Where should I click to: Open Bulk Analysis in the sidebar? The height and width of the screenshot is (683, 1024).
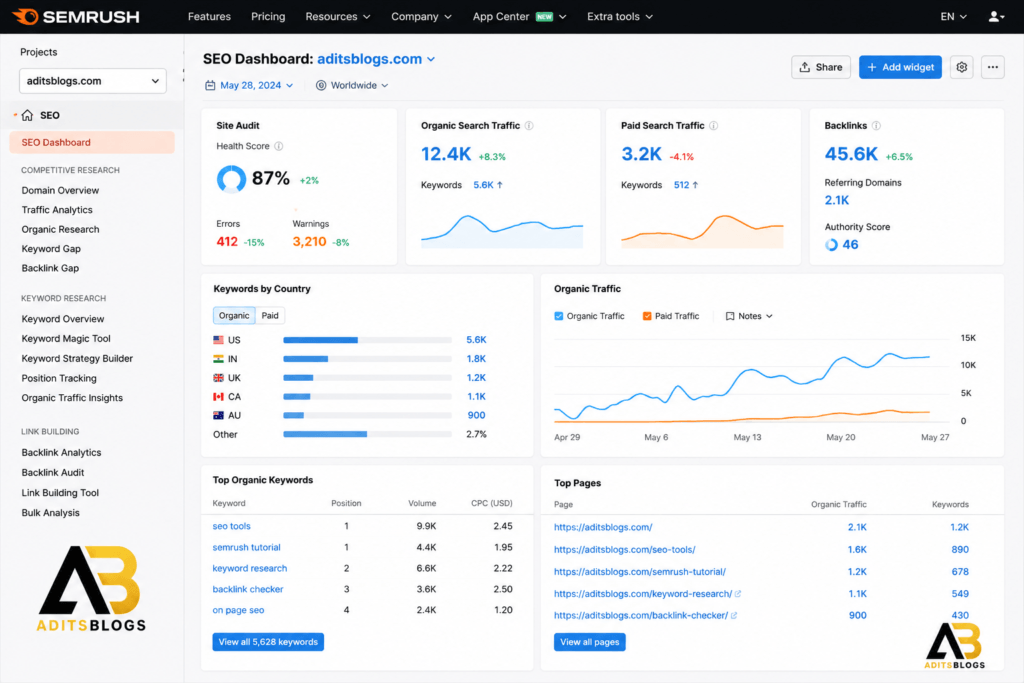coord(50,513)
